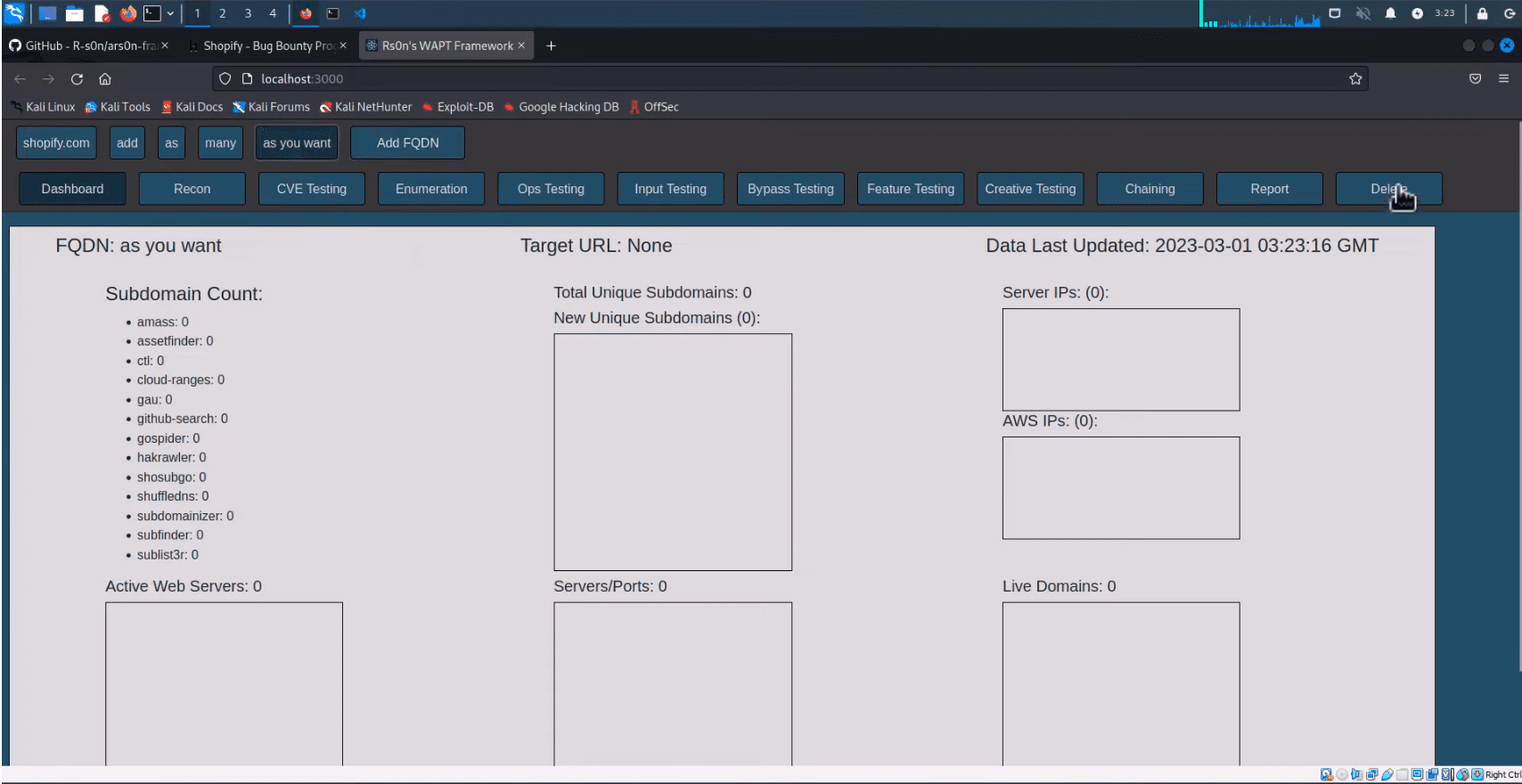Open the Kali NetHunter bookmark
This screenshot has width=1522, height=784.
tap(365, 107)
